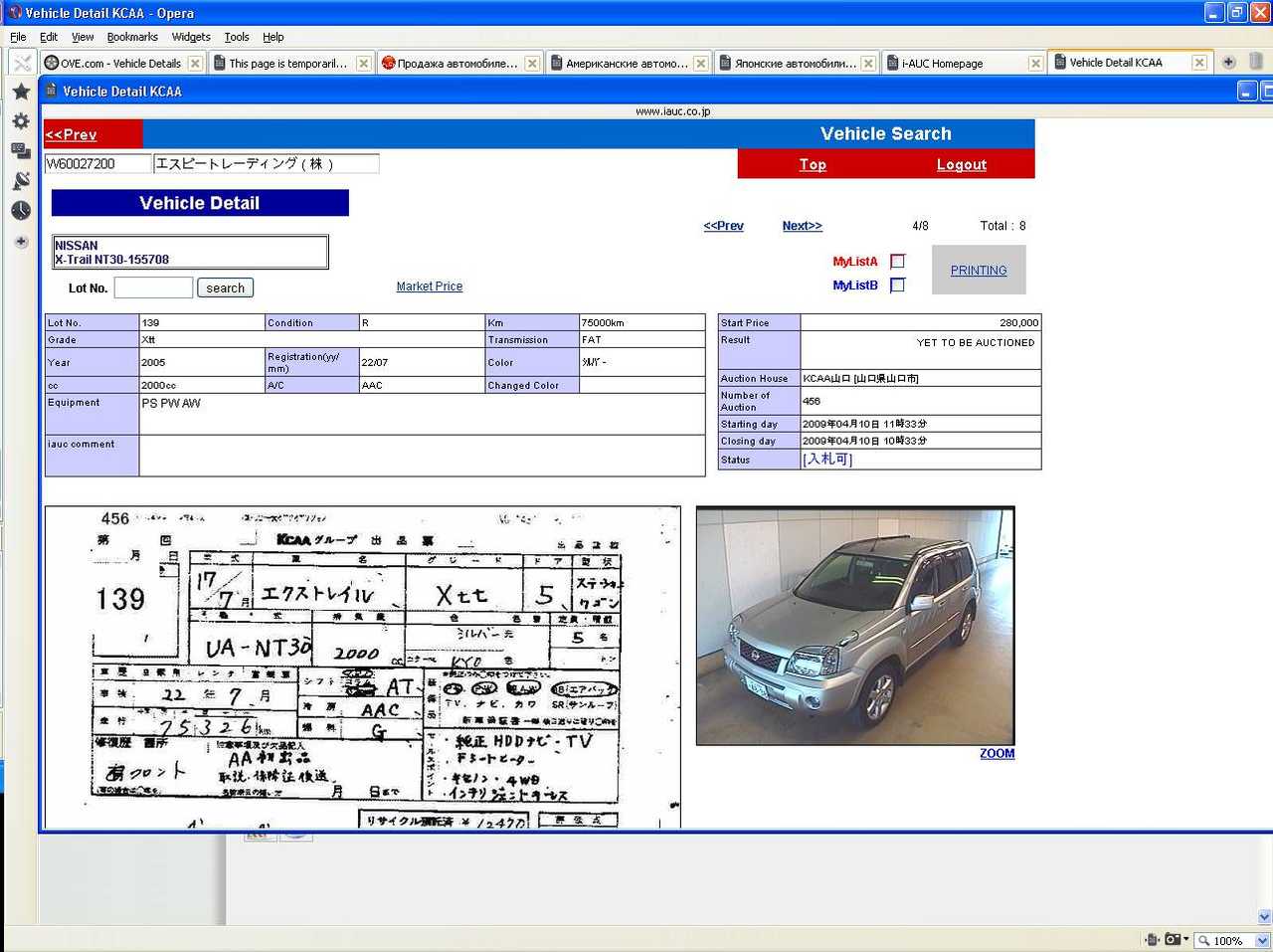Click the scanned auction sheet image
This screenshot has height=952, width=1273.
(x=363, y=667)
